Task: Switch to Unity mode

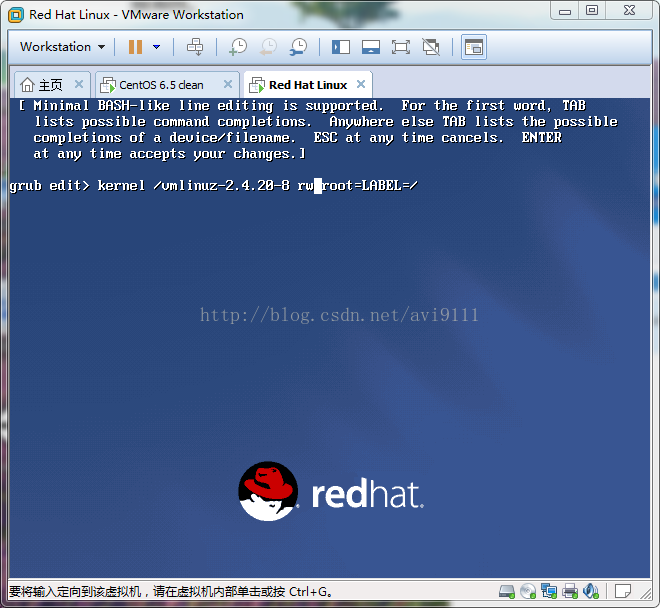Action: (x=431, y=47)
